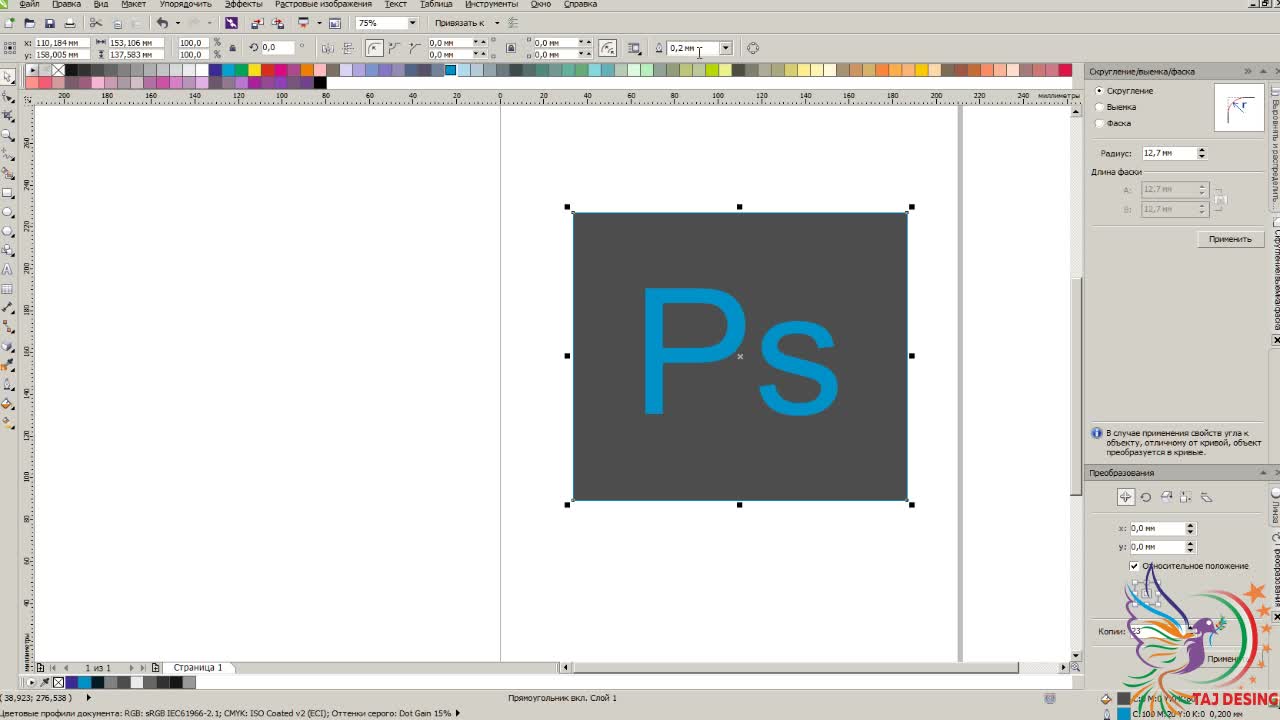Click the relative corner scaling icon
Image resolution: width=1280 pixels, height=720 pixels.
coord(608,48)
